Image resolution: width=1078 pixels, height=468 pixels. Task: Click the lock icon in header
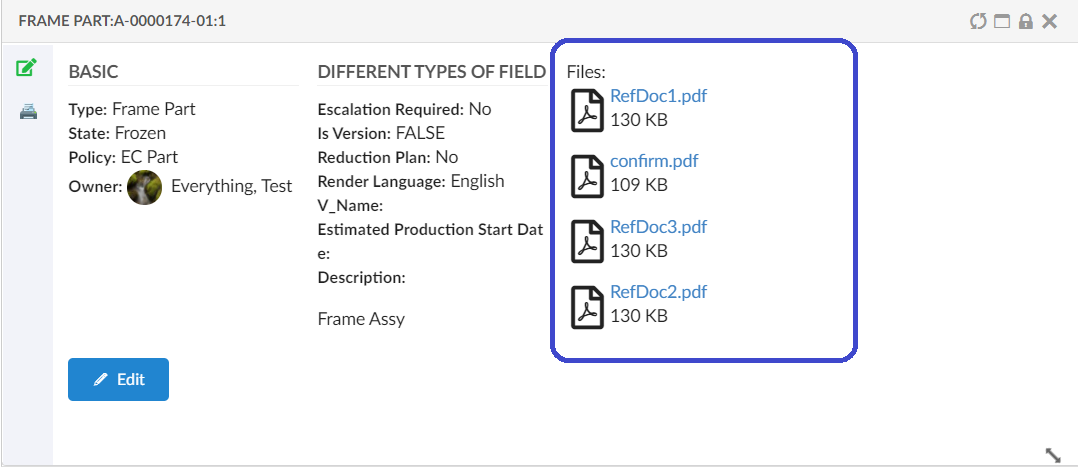coord(1026,21)
